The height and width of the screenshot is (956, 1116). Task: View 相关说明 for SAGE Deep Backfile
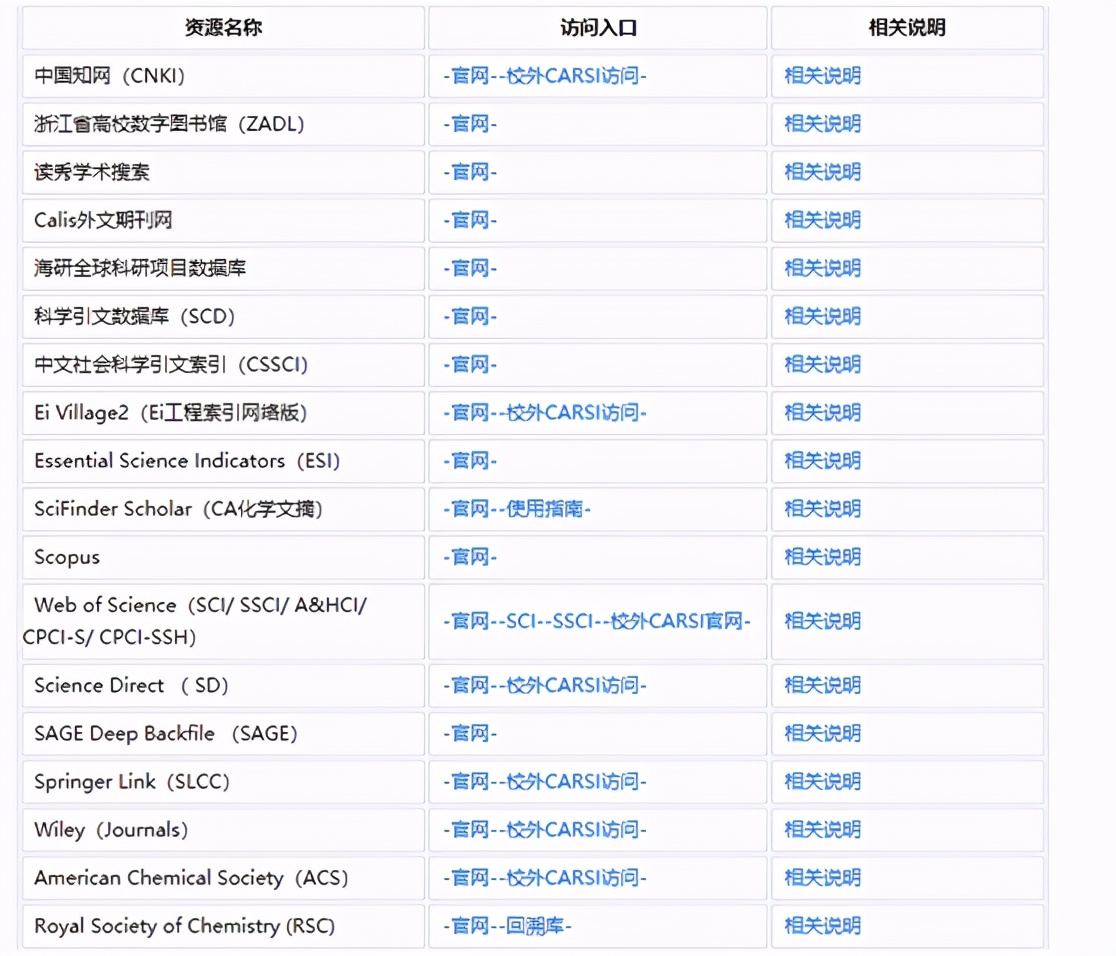pyautogui.click(x=823, y=733)
